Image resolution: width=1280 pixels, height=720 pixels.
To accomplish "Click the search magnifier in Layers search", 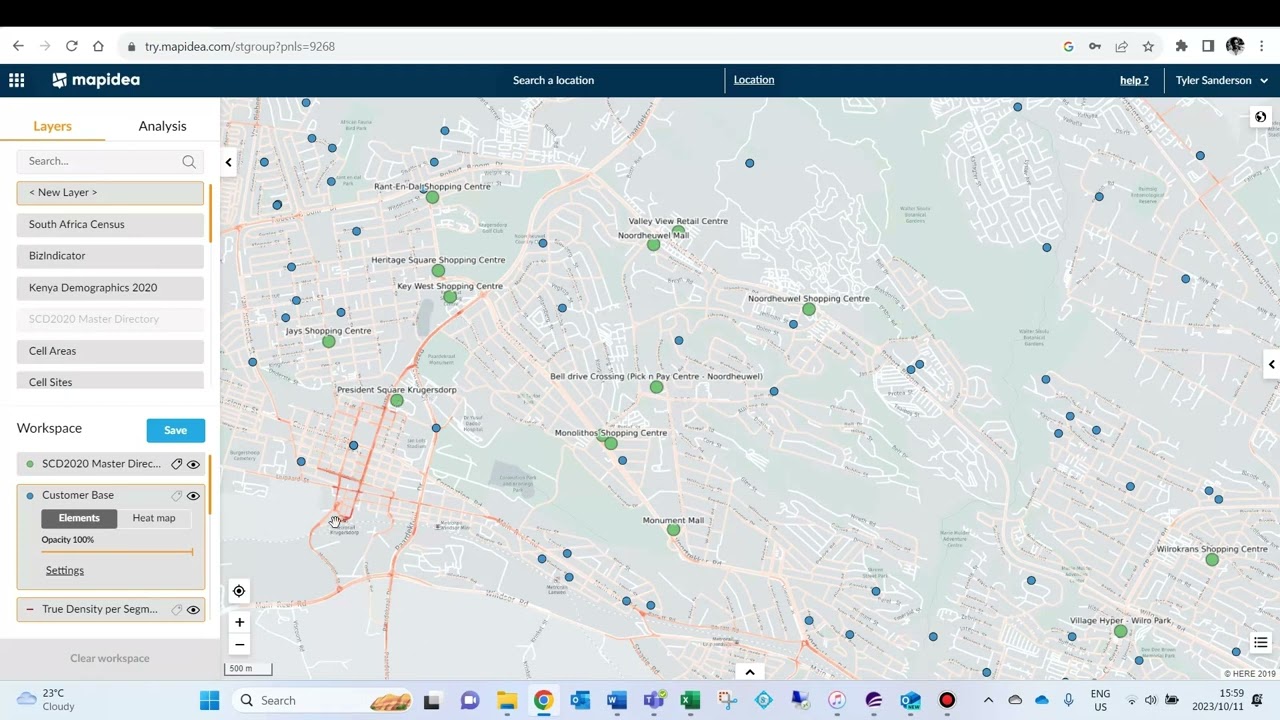I will click(189, 161).
